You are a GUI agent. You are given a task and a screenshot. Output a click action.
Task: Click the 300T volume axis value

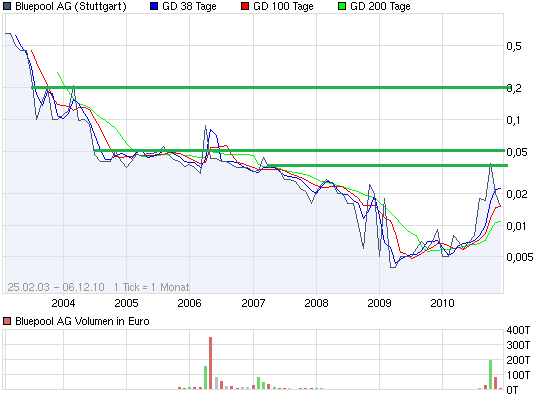click(x=518, y=345)
